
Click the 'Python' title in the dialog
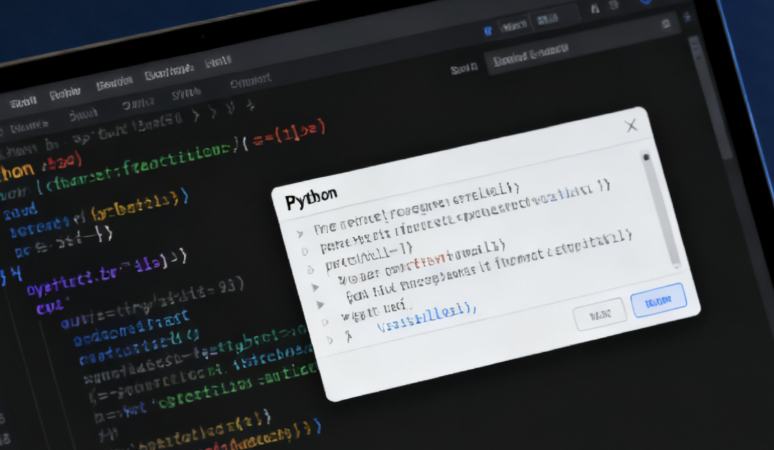311,198
